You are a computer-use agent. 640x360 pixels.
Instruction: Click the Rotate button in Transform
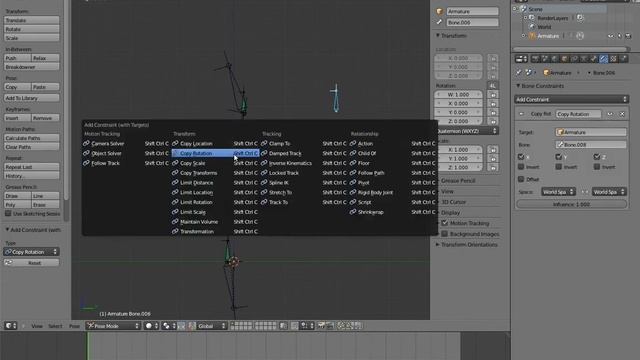(31, 29)
